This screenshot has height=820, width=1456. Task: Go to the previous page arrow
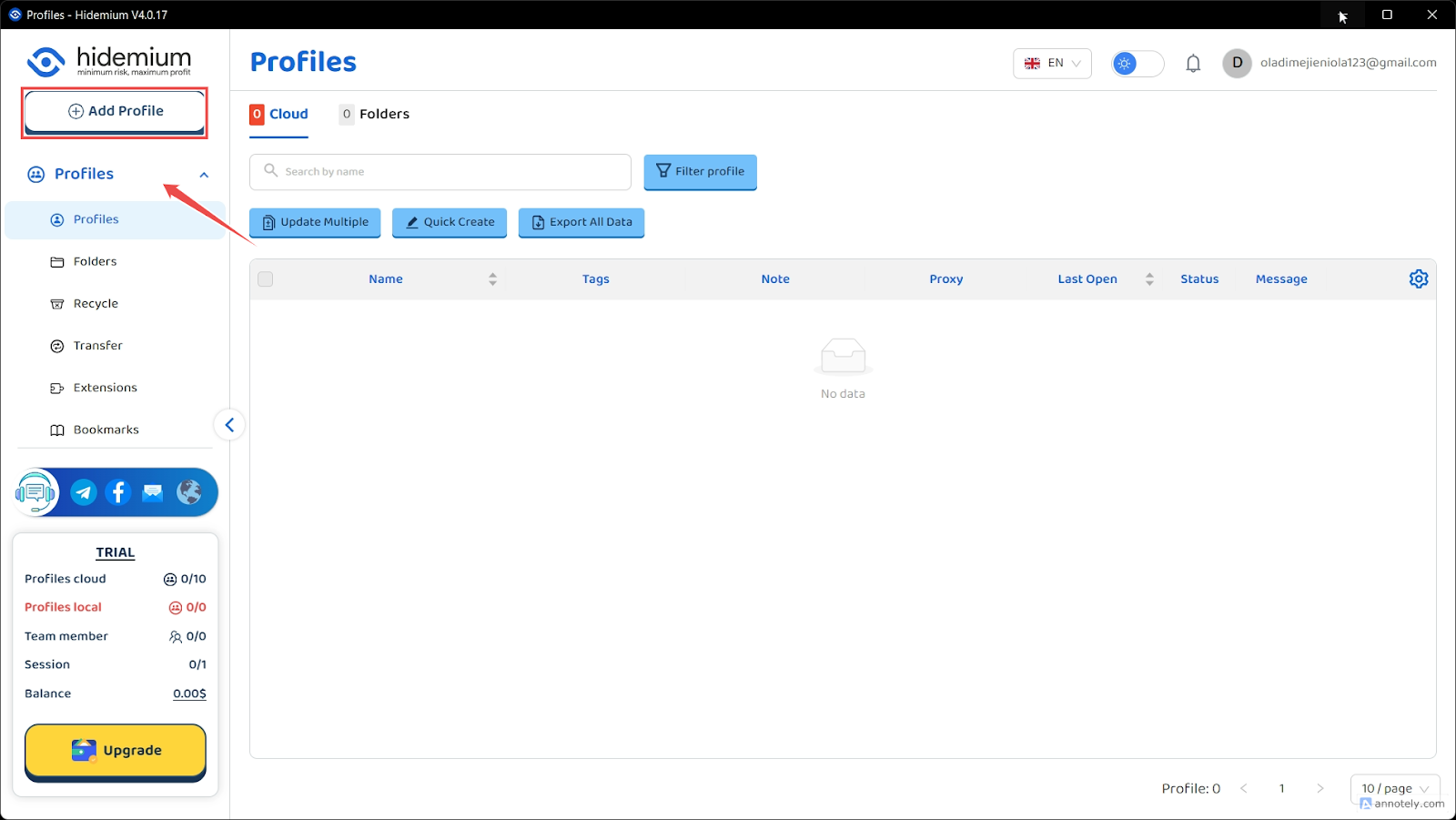click(1243, 788)
